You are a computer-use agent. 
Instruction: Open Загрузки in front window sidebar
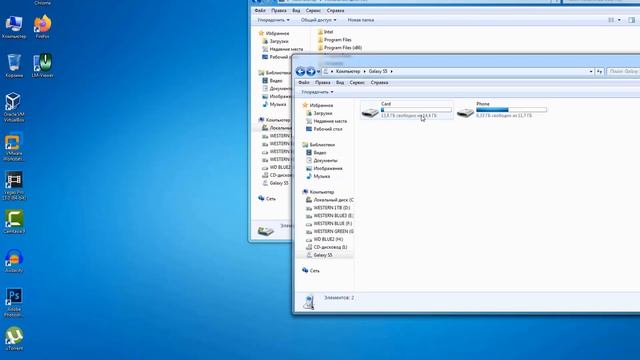pos(322,113)
